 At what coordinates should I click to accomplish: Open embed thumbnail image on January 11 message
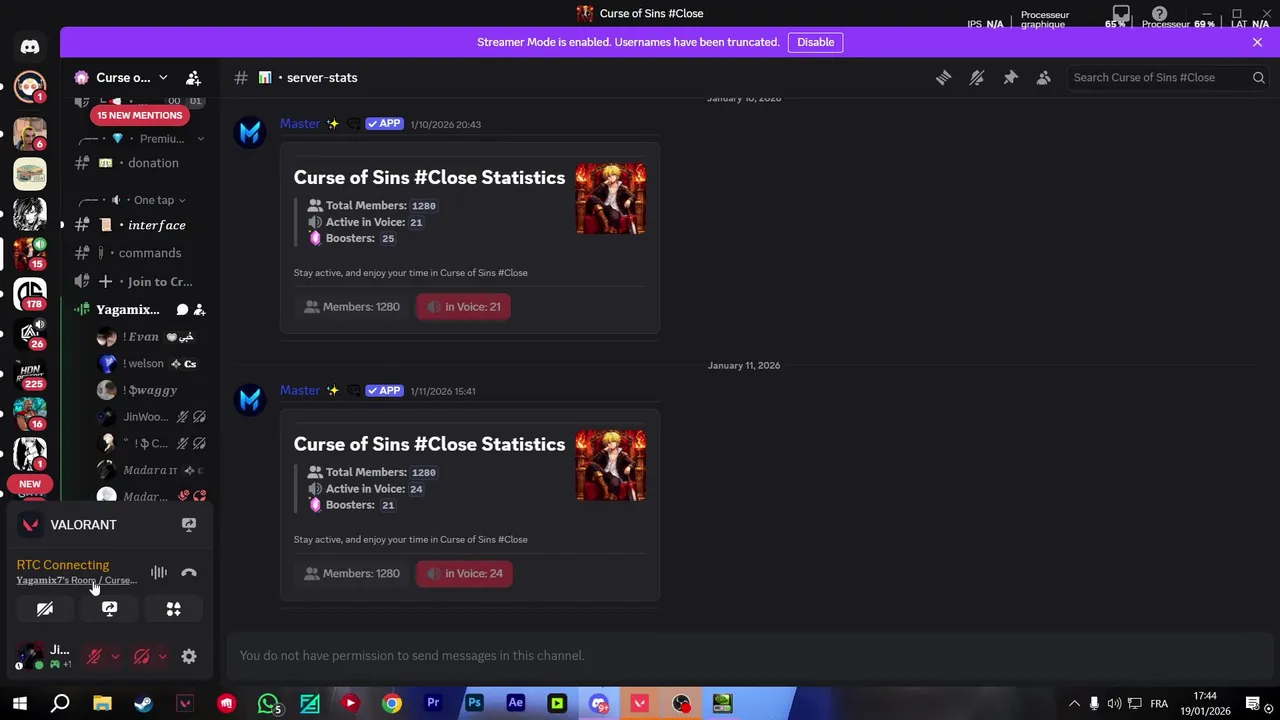point(610,465)
